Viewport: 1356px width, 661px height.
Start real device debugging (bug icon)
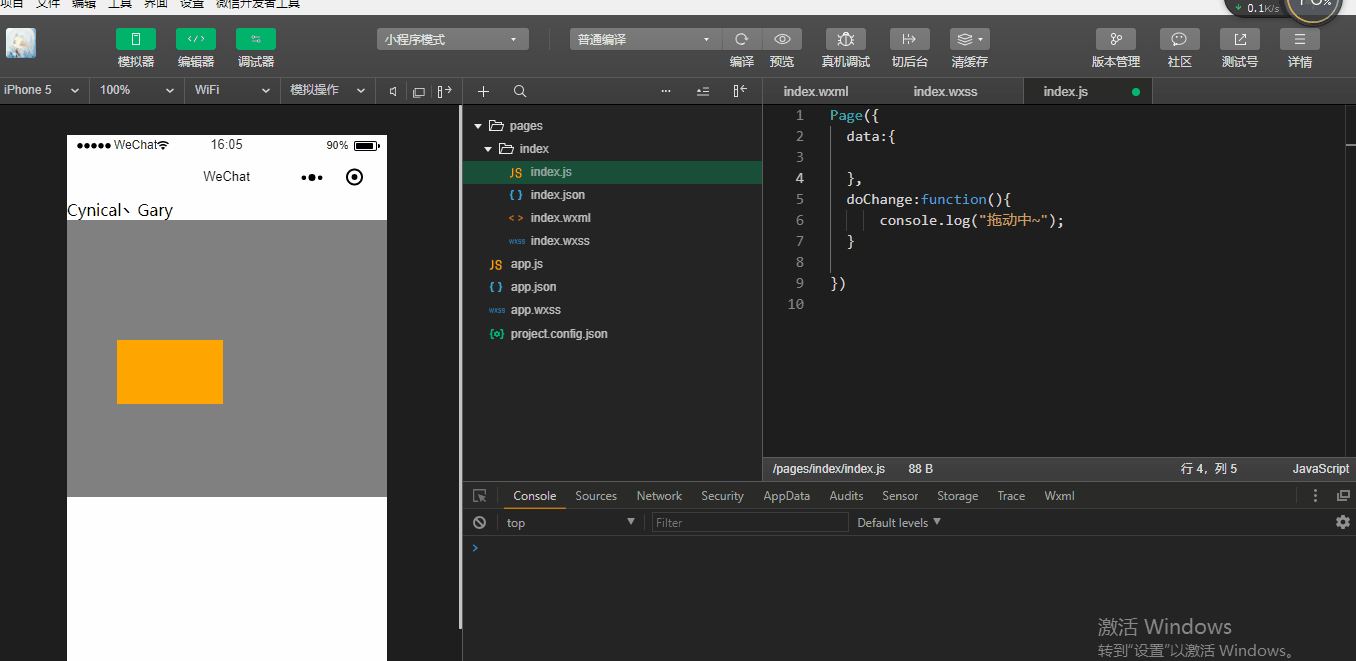845,39
